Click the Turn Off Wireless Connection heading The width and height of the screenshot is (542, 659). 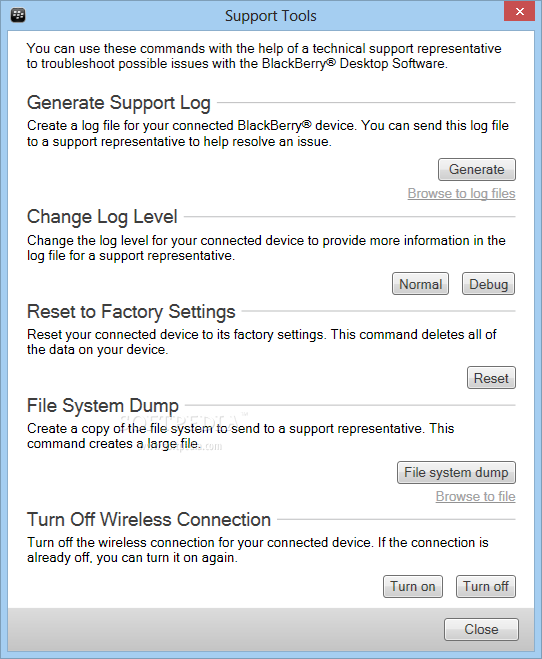[x=149, y=519]
